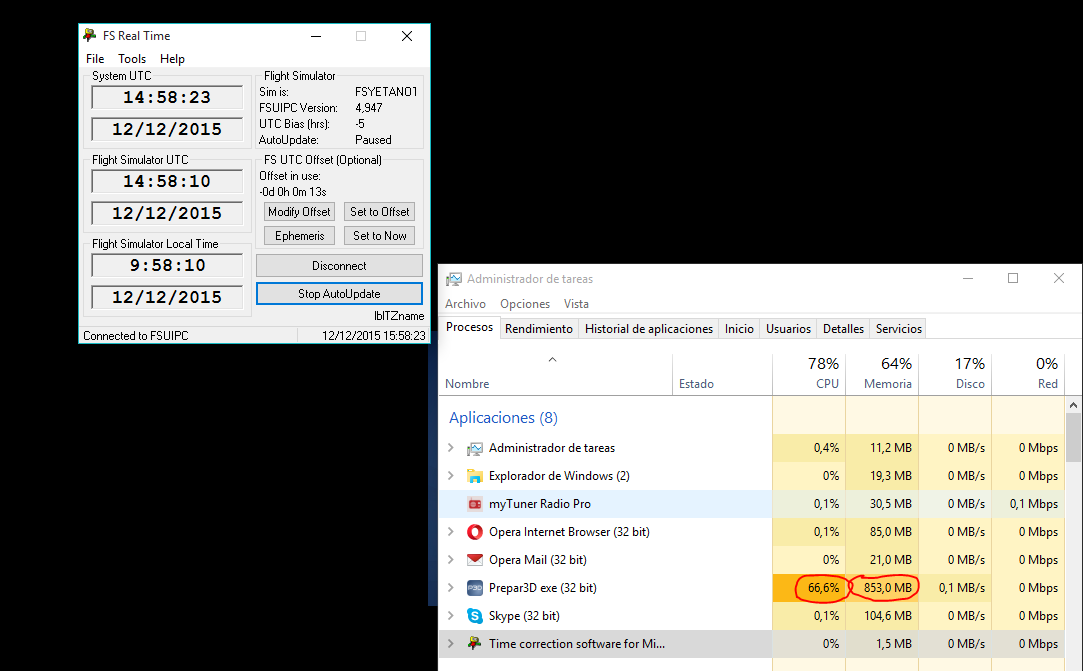
Task: Open the Usuarios tab
Action: [x=788, y=329]
